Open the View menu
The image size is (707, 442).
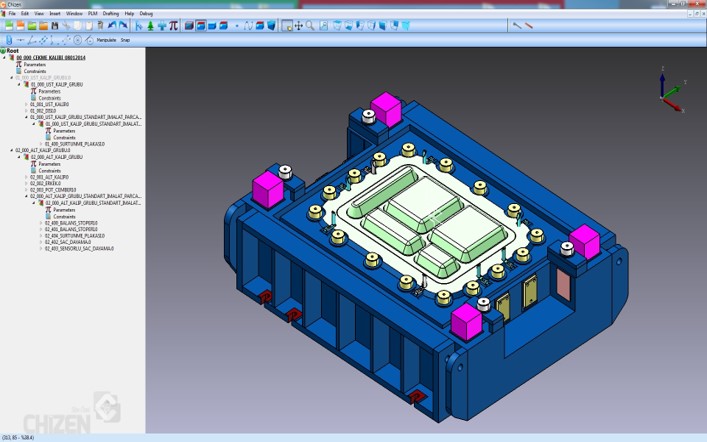39,14
